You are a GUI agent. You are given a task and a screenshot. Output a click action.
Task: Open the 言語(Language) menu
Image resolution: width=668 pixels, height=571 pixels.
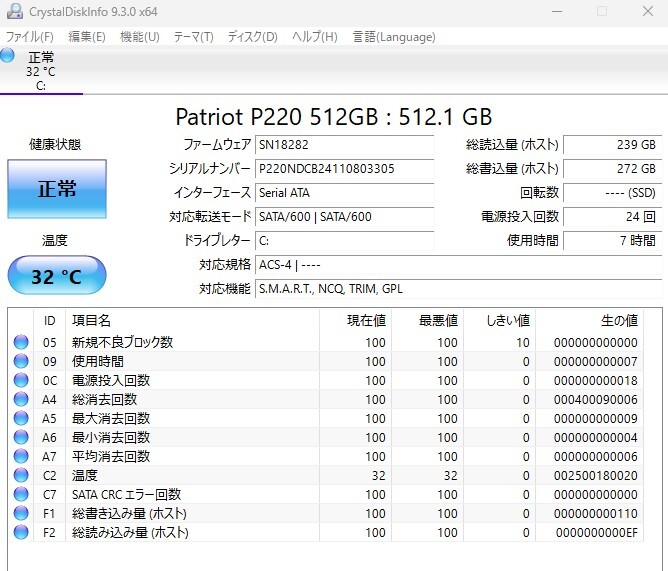click(394, 37)
